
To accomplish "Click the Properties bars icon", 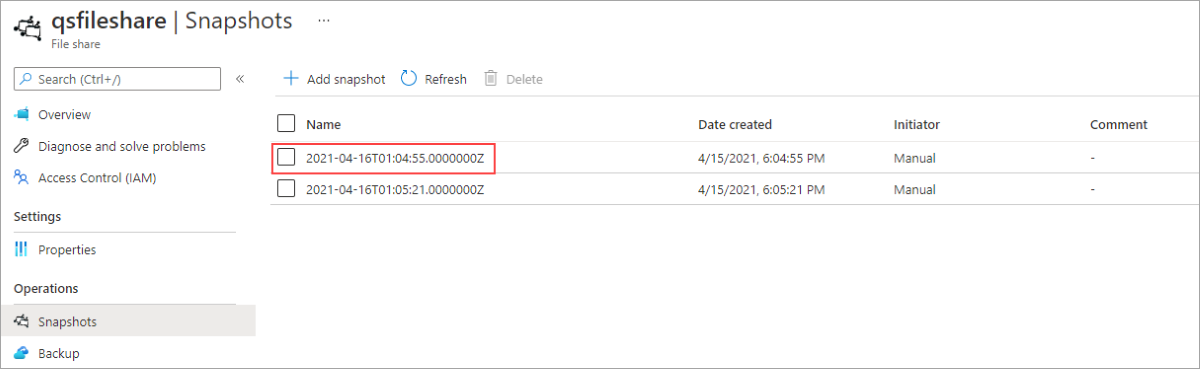I will pos(22,250).
